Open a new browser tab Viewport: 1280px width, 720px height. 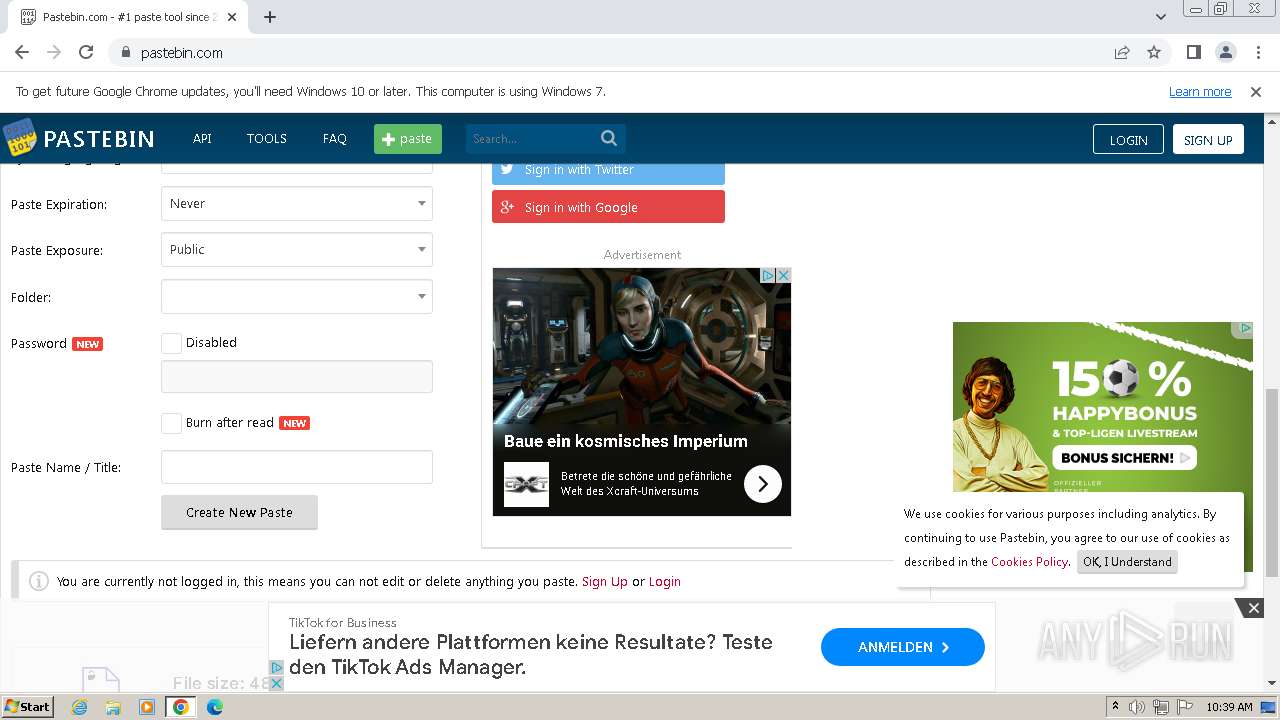[270, 17]
